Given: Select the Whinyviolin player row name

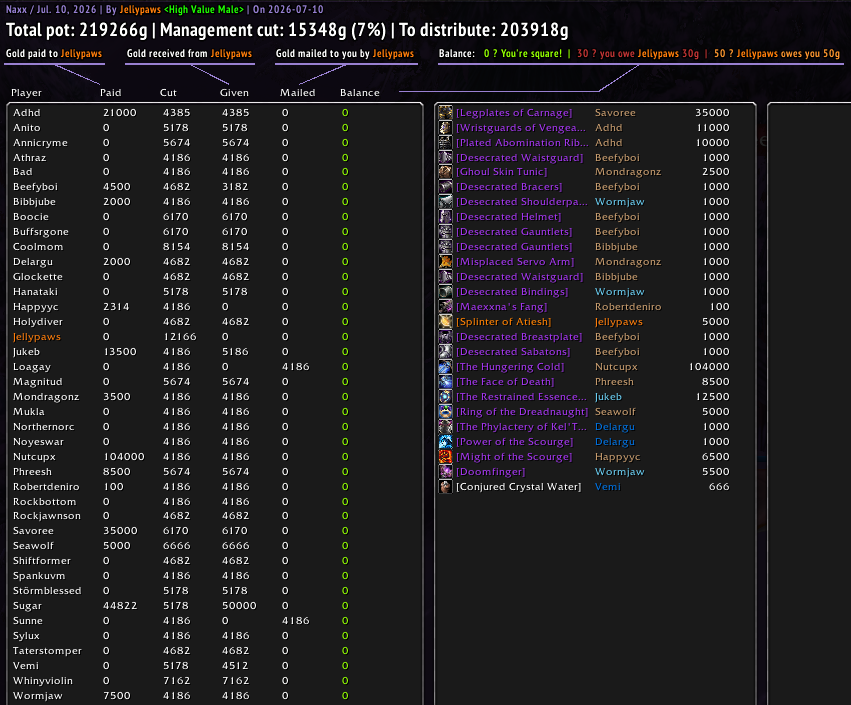Looking at the screenshot, I should point(43,681).
